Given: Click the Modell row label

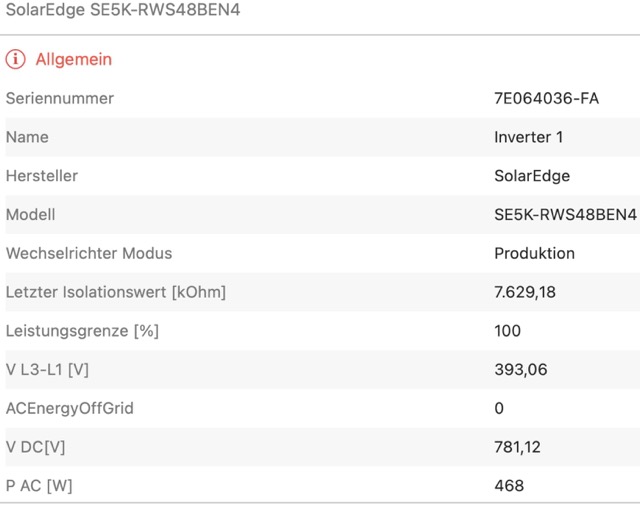Looking at the screenshot, I should pyautogui.click(x=31, y=215).
